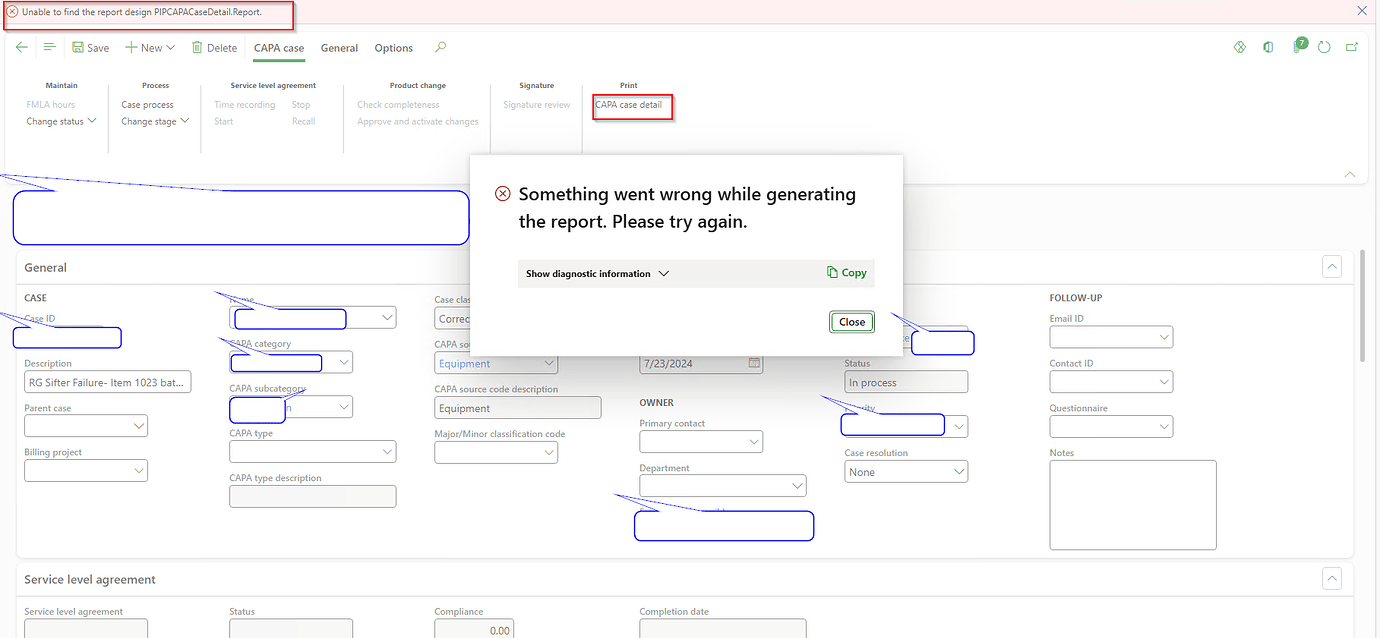Click Approve and activate changes

point(418,122)
